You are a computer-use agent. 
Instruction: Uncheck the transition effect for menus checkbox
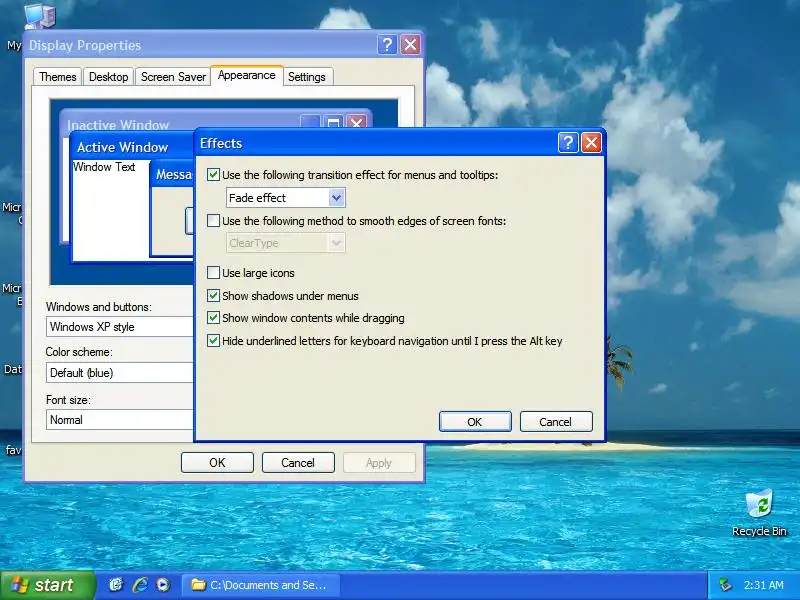[x=213, y=174]
